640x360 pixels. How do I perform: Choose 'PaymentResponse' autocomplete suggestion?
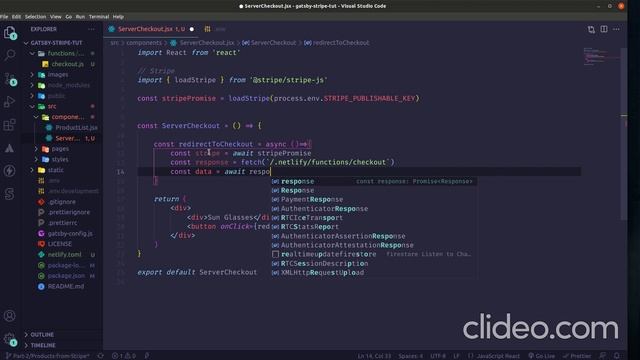[373, 200]
